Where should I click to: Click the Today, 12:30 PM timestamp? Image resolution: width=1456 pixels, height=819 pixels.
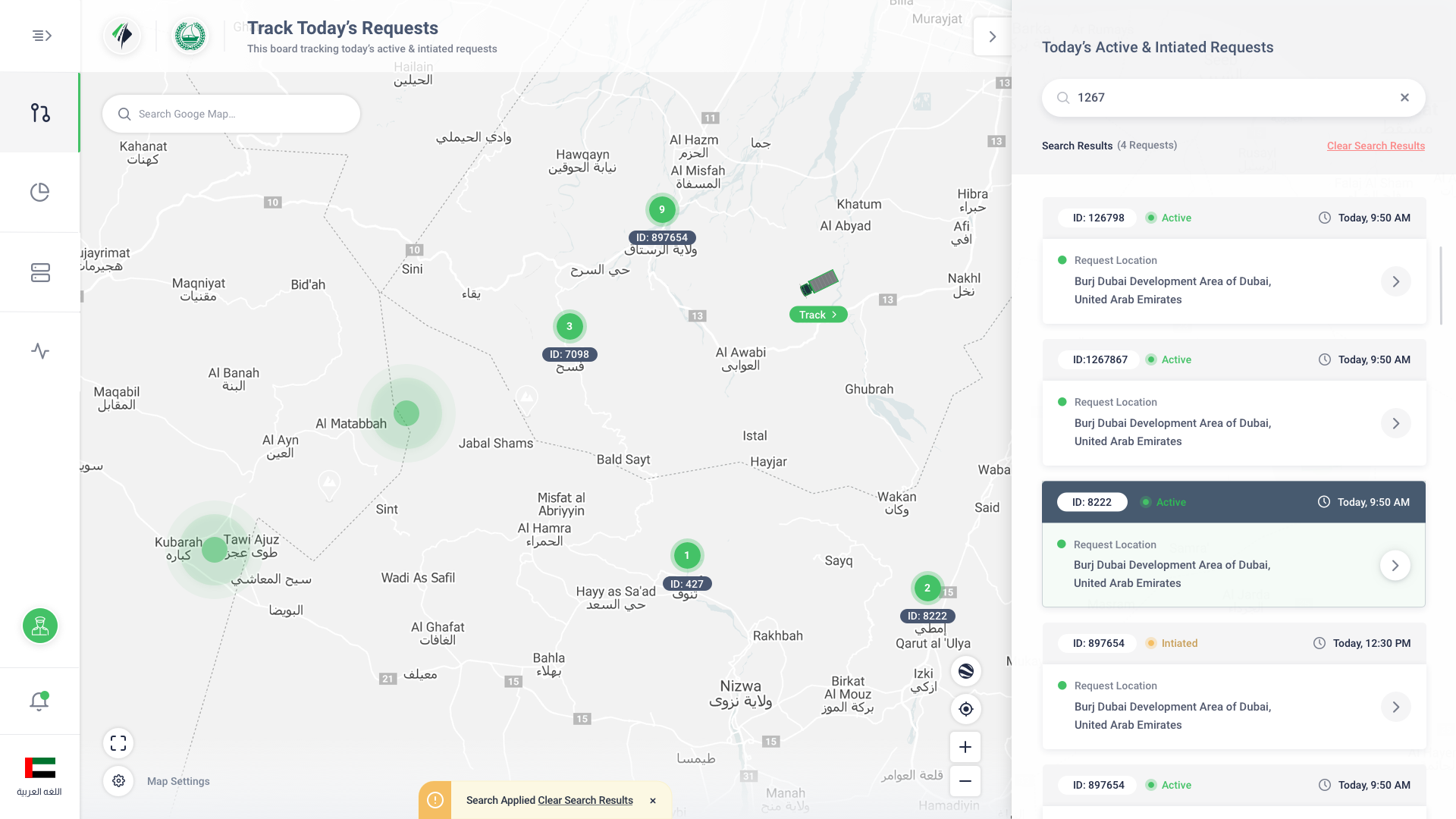pyautogui.click(x=1371, y=643)
